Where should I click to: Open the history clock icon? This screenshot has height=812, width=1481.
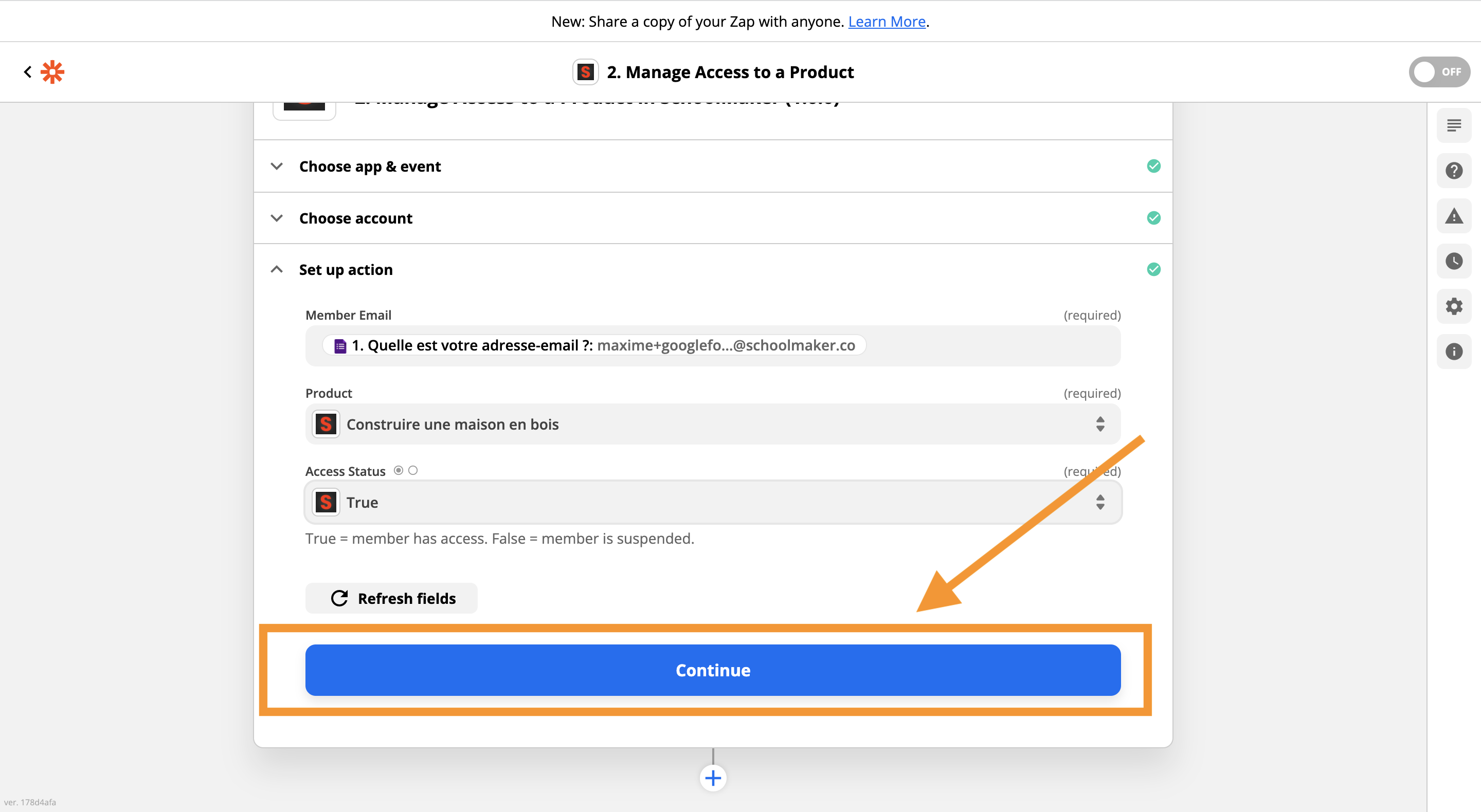point(1453,261)
